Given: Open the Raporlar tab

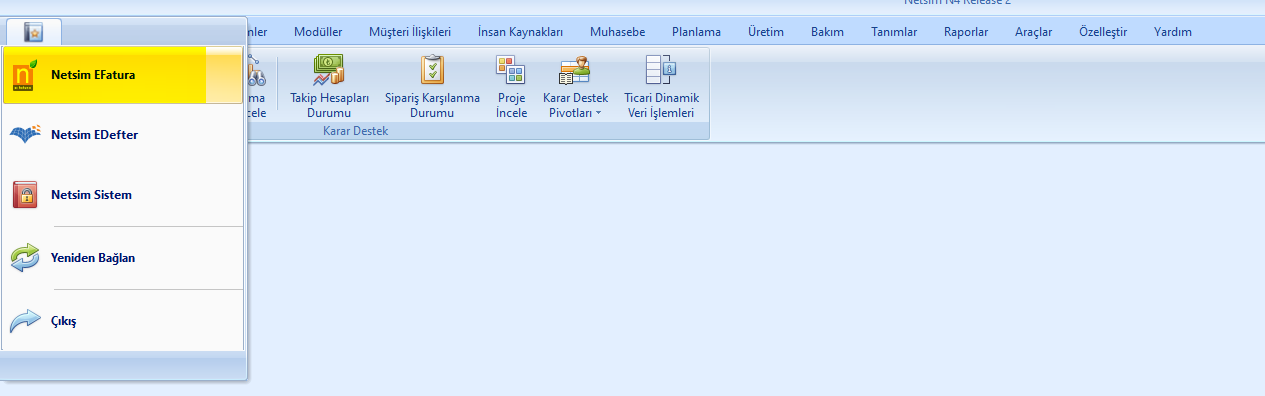Looking at the screenshot, I should [966, 32].
